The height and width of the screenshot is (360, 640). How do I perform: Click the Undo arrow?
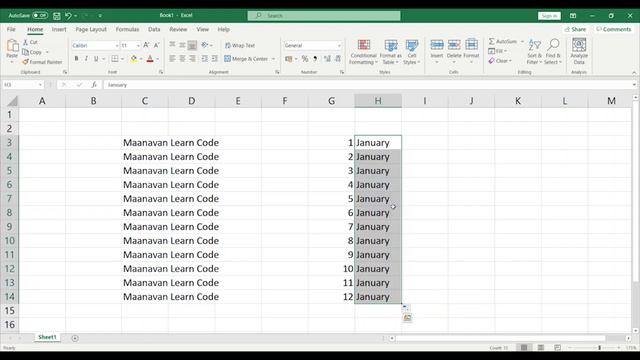[68, 16]
